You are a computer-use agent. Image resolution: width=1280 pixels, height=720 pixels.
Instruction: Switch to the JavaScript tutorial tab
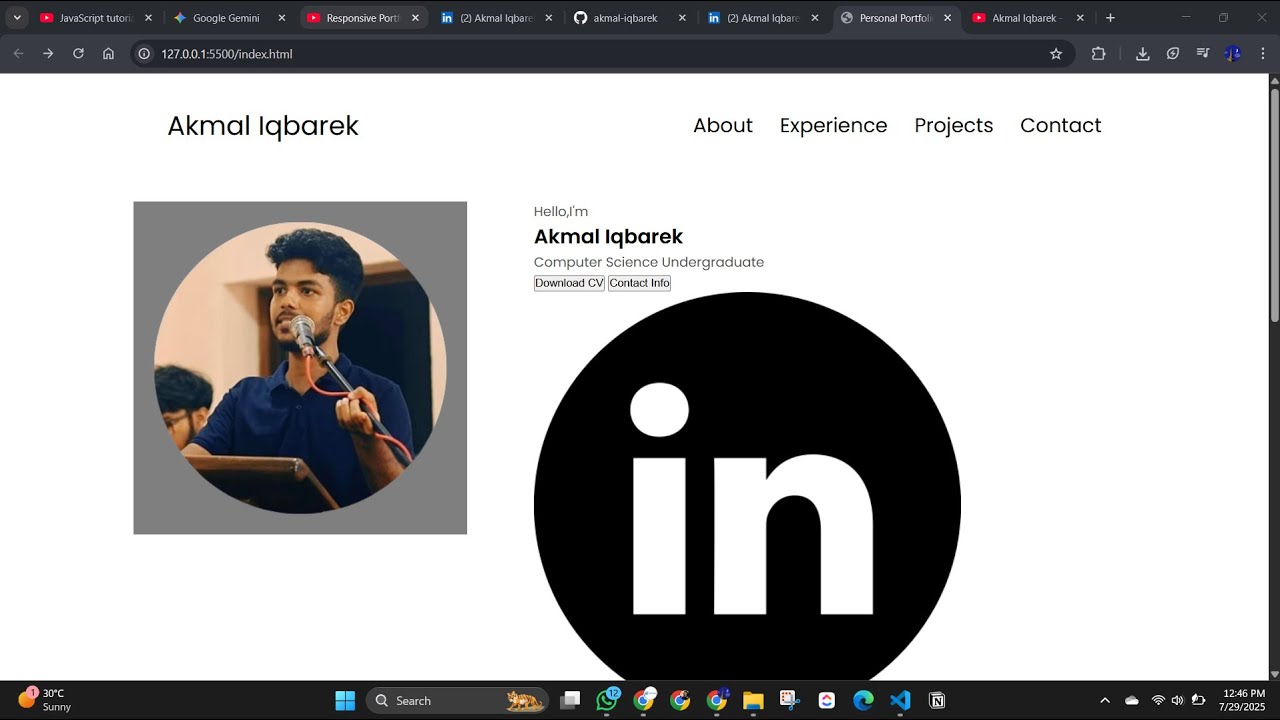point(97,18)
